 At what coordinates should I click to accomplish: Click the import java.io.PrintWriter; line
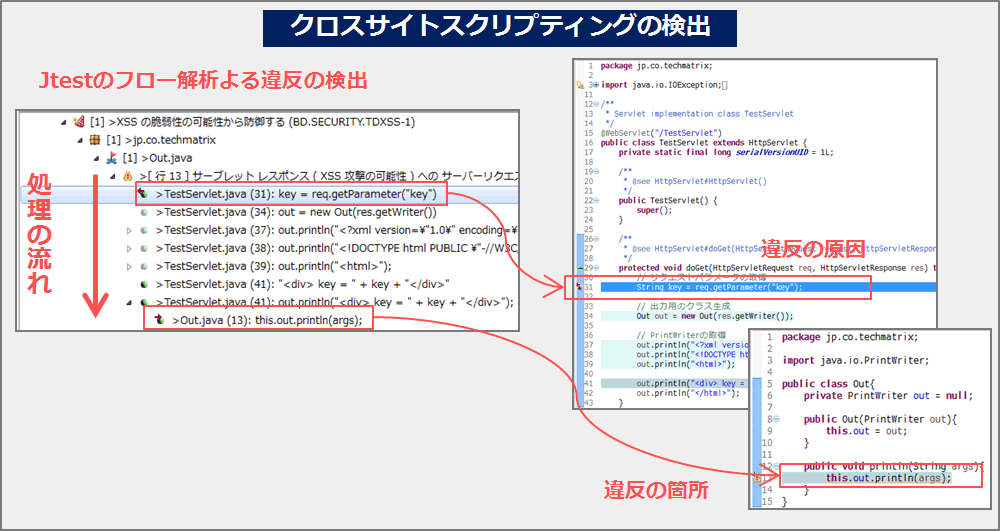coord(856,360)
